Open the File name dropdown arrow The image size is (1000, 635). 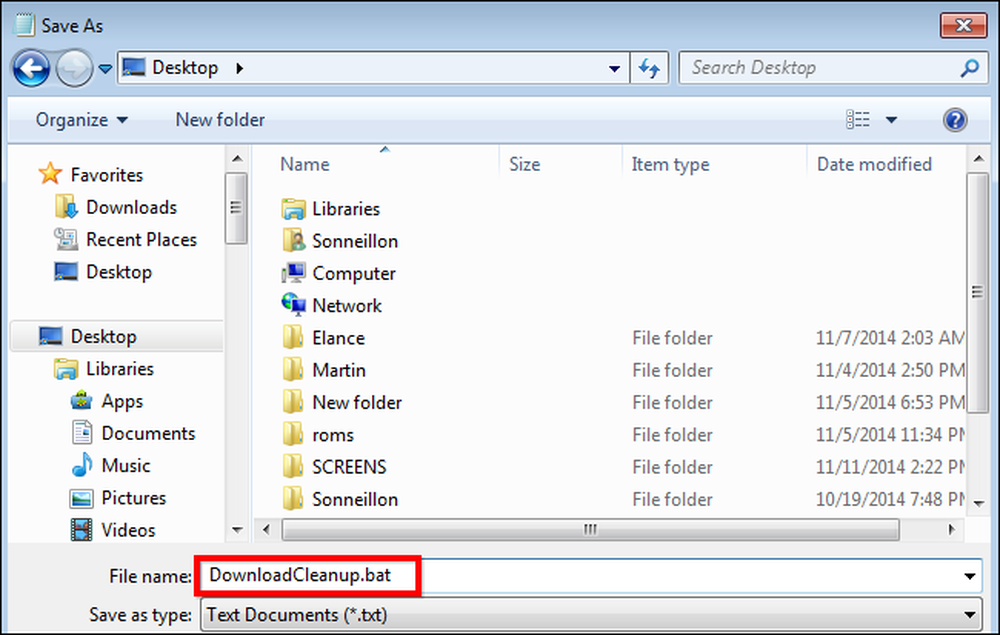[970, 576]
